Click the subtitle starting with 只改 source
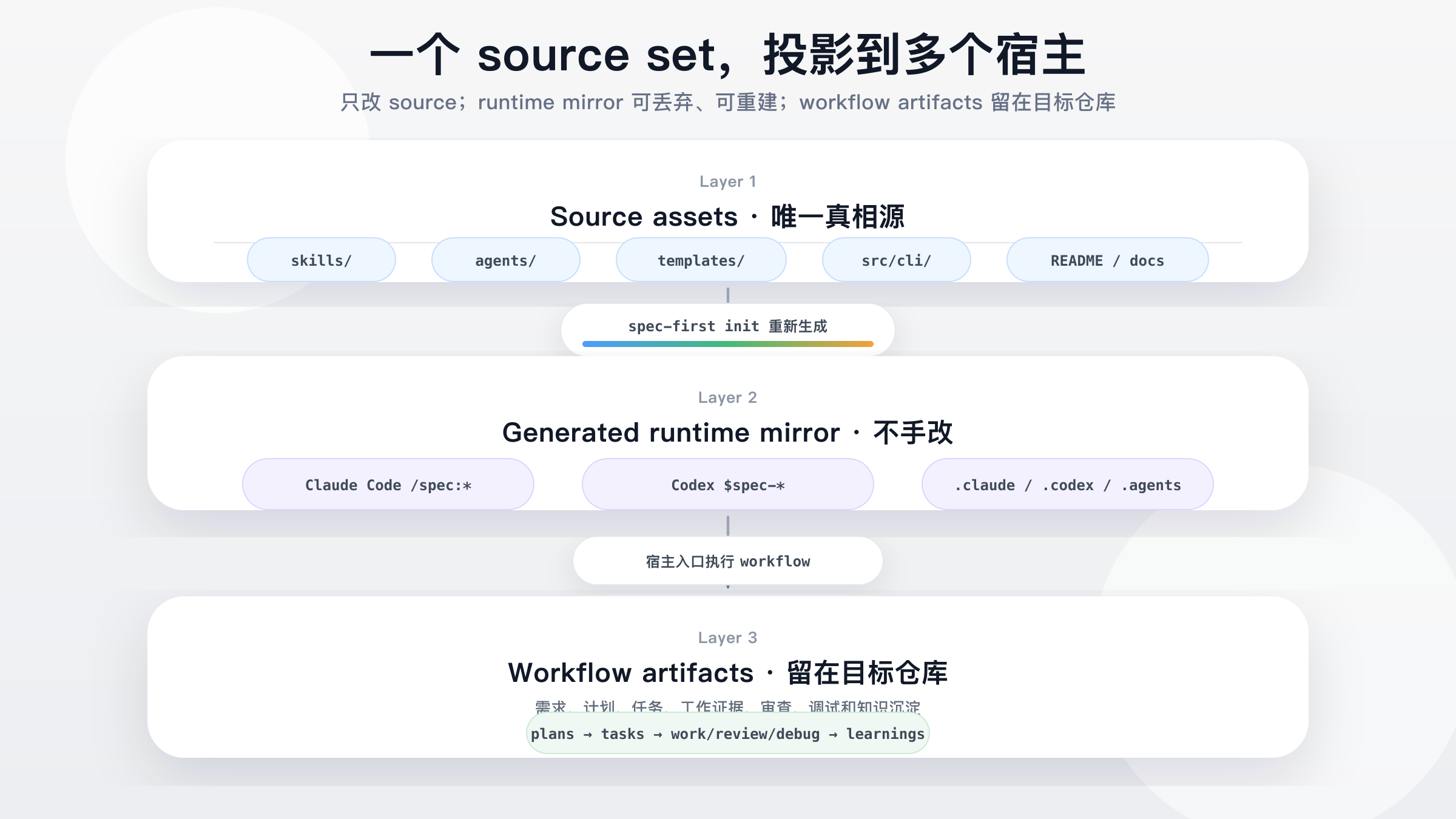Screen dimensions: 1456x819 [728, 102]
